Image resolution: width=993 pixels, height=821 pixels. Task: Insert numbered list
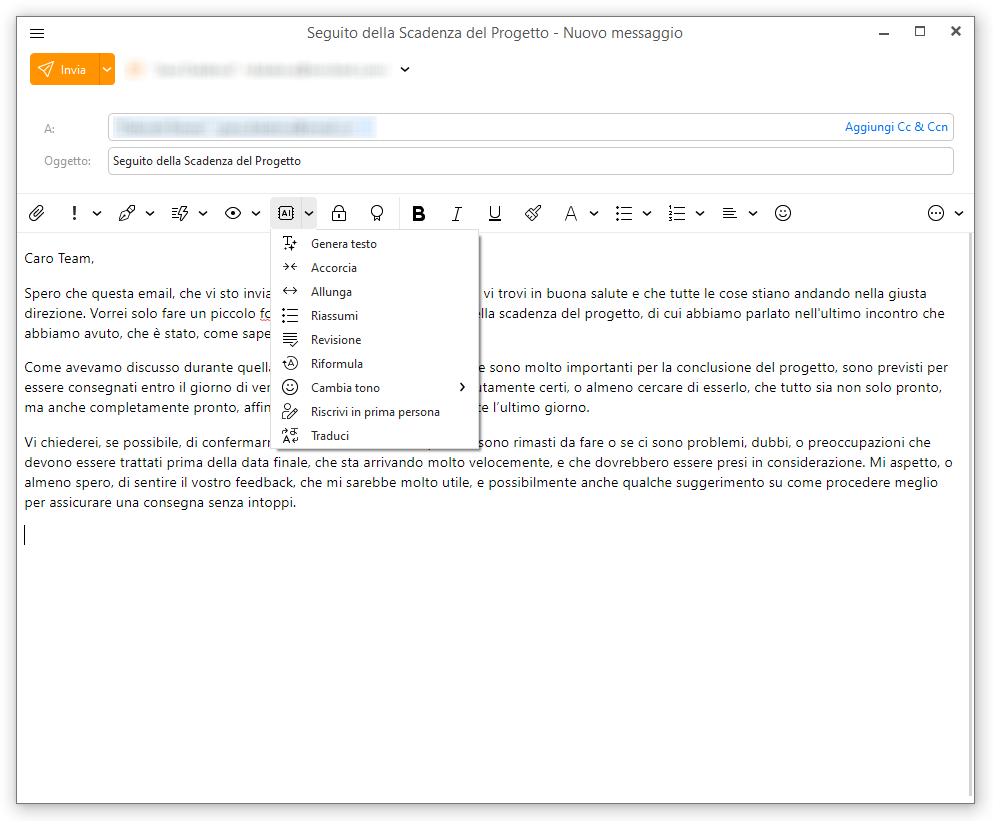tap(677, 213)
